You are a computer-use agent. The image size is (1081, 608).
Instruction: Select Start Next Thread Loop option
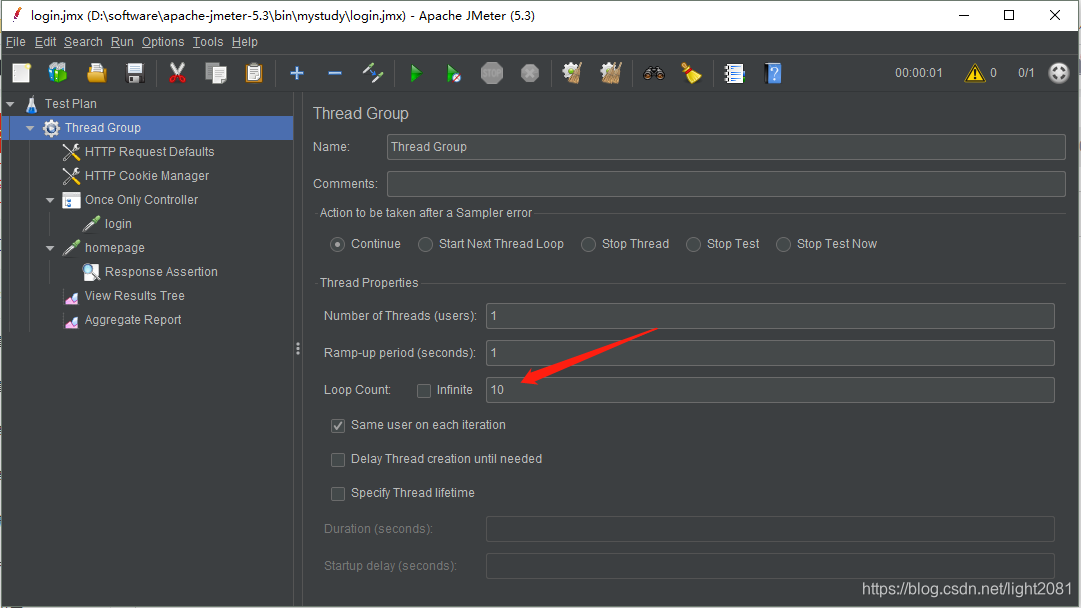click(x=425, y=245)
